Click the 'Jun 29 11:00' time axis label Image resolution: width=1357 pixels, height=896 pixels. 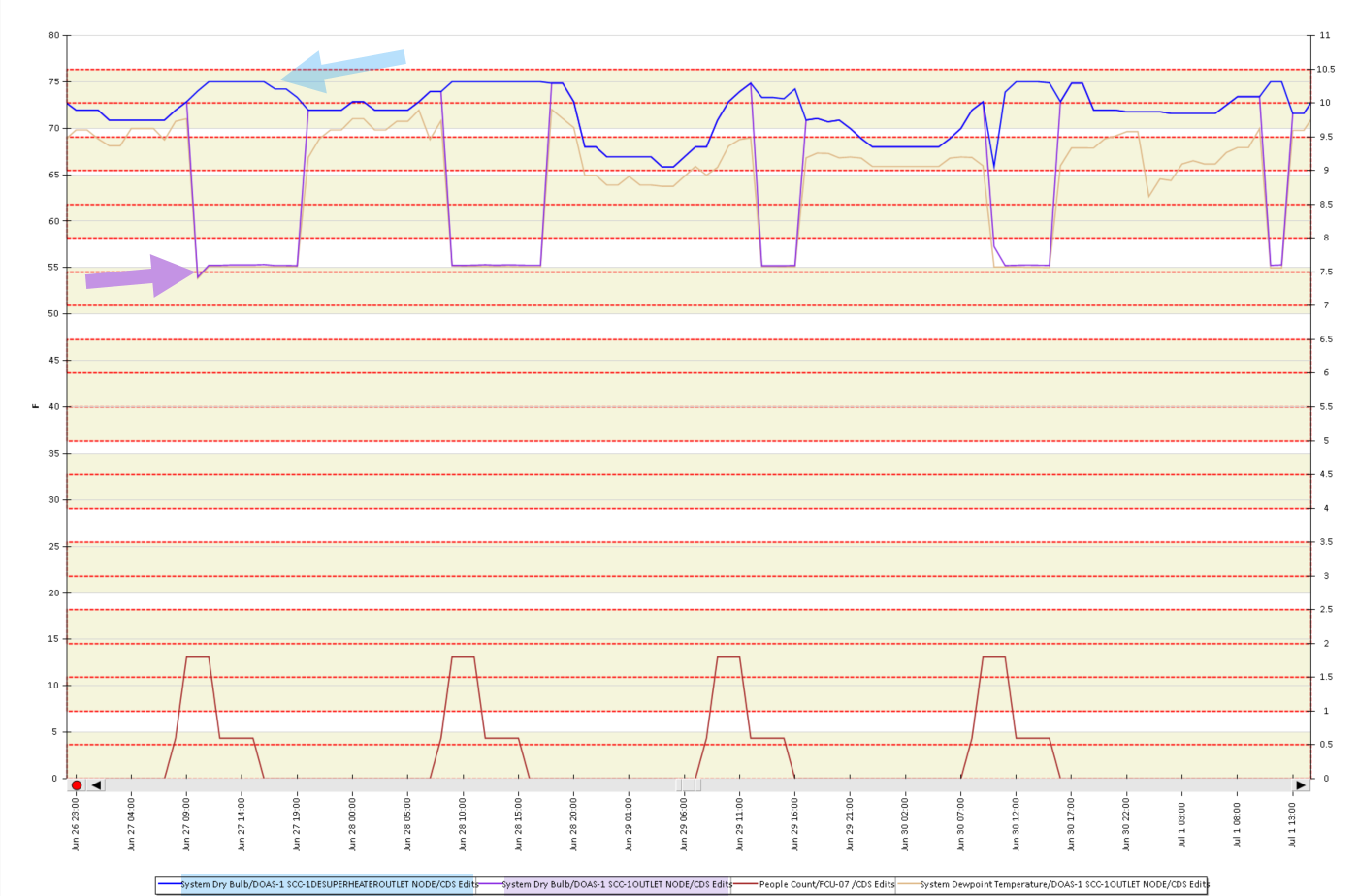[740, 824]
